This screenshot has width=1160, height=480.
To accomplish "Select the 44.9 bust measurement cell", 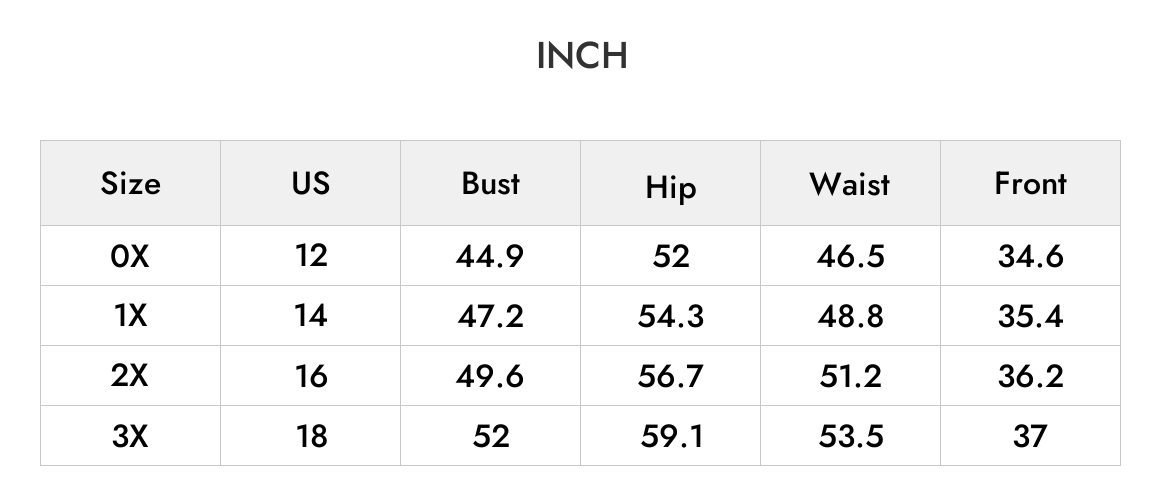I will (490, 256).
